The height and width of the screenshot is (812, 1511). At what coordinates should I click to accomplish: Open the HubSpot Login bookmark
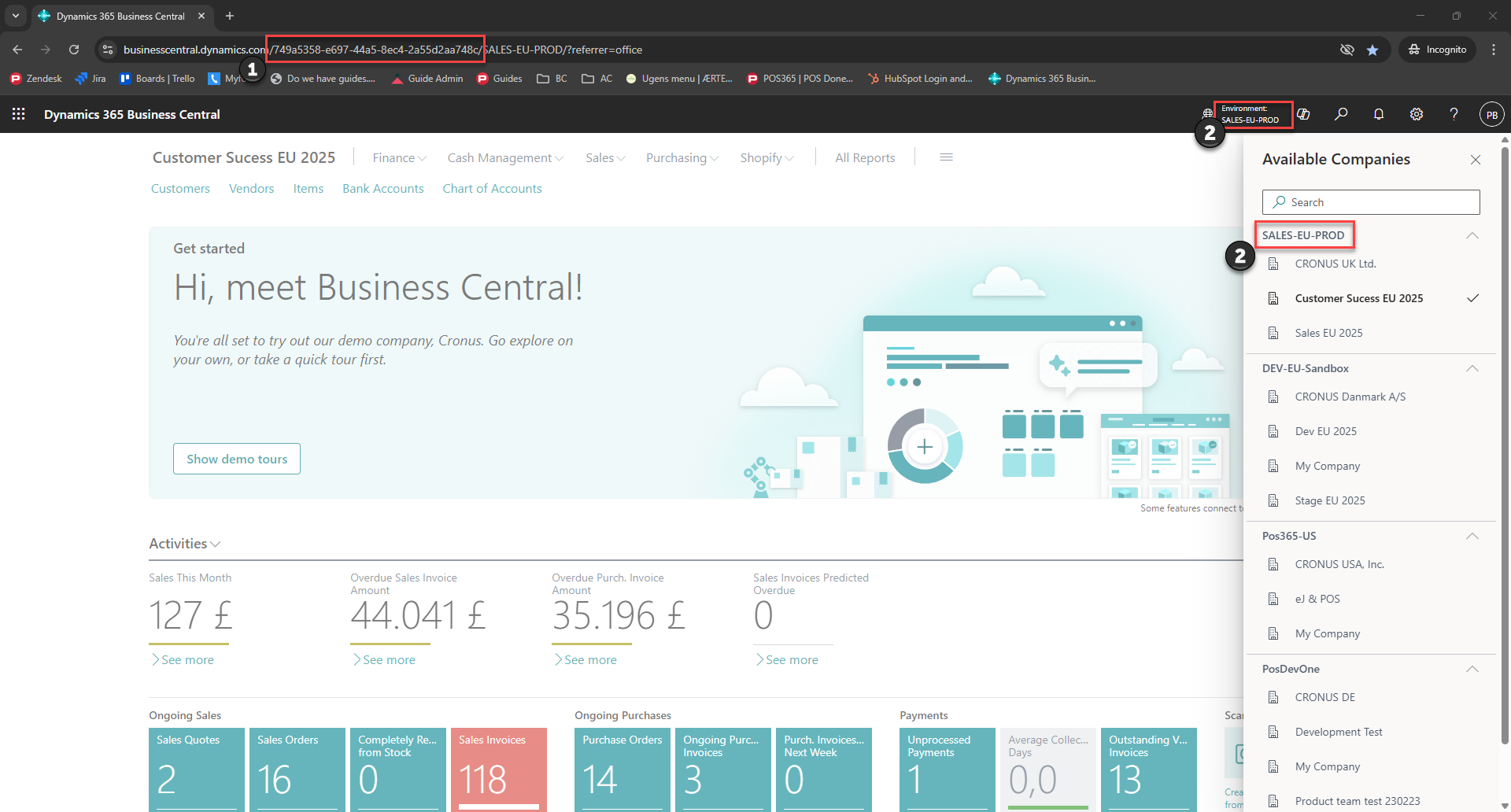pyautogui.click(x=920, y=79)
